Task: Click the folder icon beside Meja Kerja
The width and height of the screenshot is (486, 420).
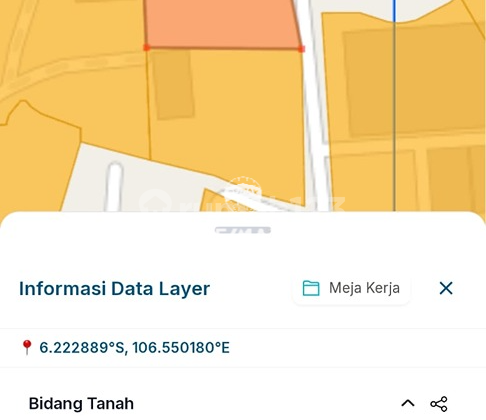Action: pos(311,288)
